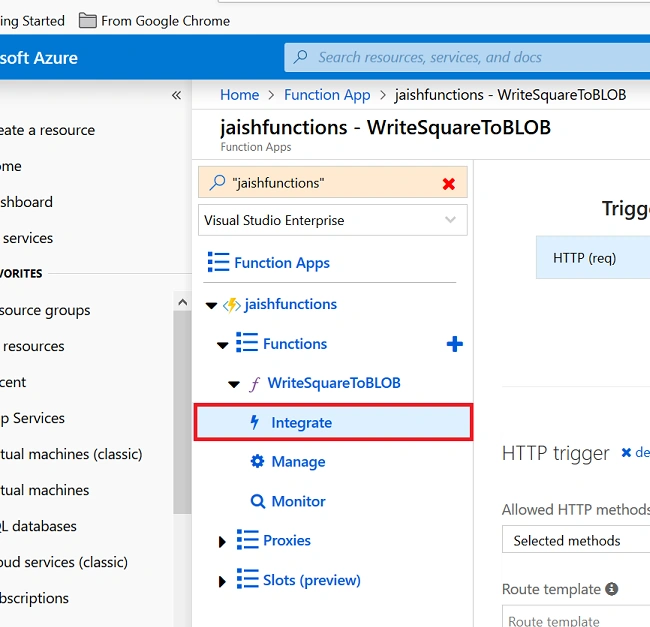The width and height of the screenshot is (650, 627).
Task: Open the Visual Studio Enterprise subscription dropdown
Action: pos(332,220)
